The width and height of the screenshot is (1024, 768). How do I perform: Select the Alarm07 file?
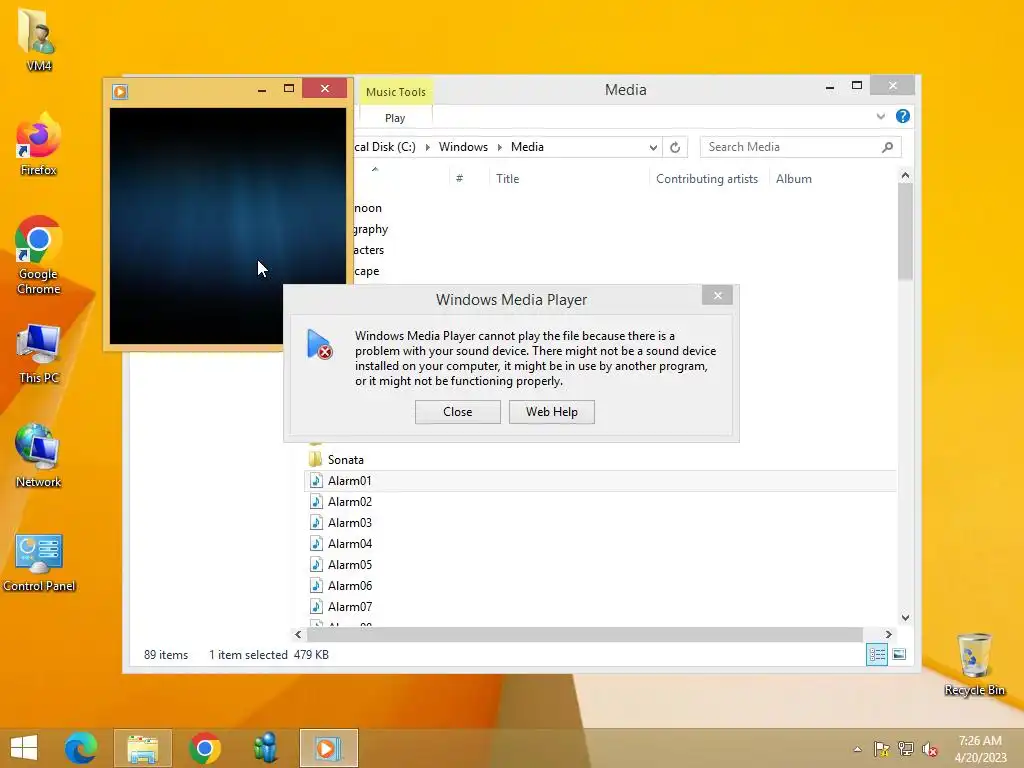click(x=349, y=606)
